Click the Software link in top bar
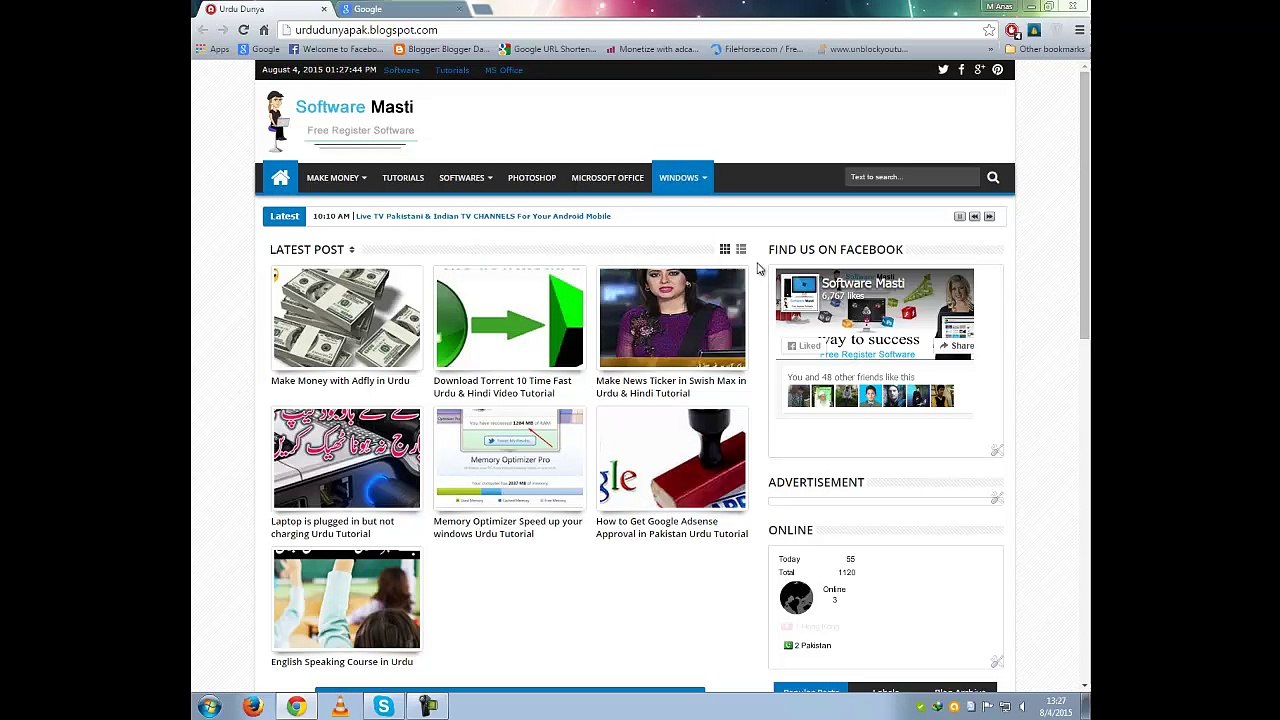 tap(401, 70)
